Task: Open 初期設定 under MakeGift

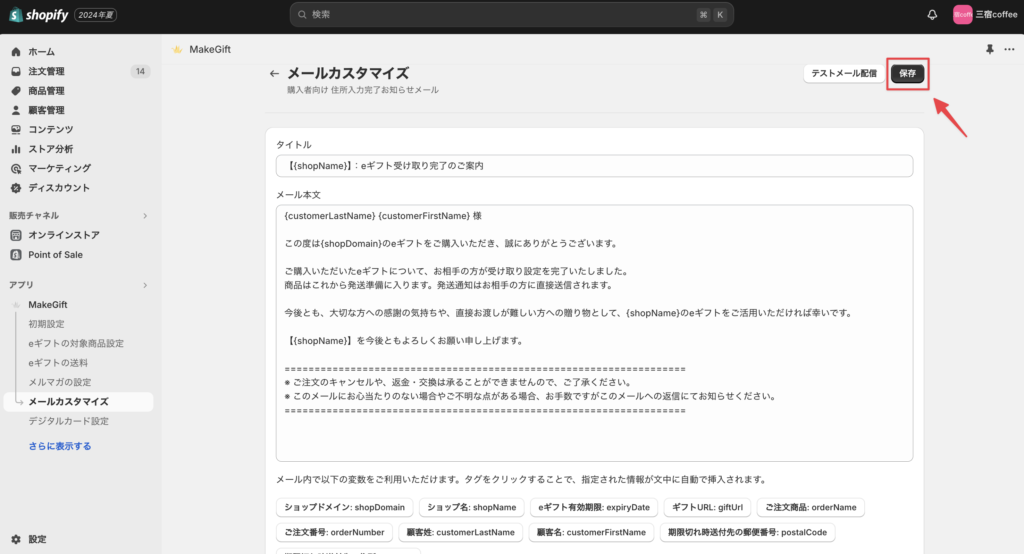Action: [46, 324]
